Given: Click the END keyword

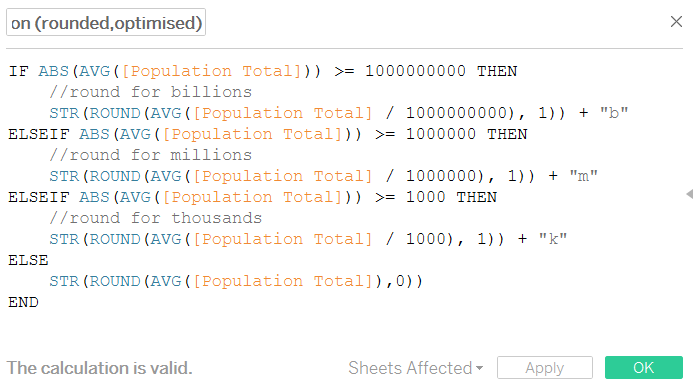Looking at the screenshot, I should pyautogui.click(x=23, y=303).
